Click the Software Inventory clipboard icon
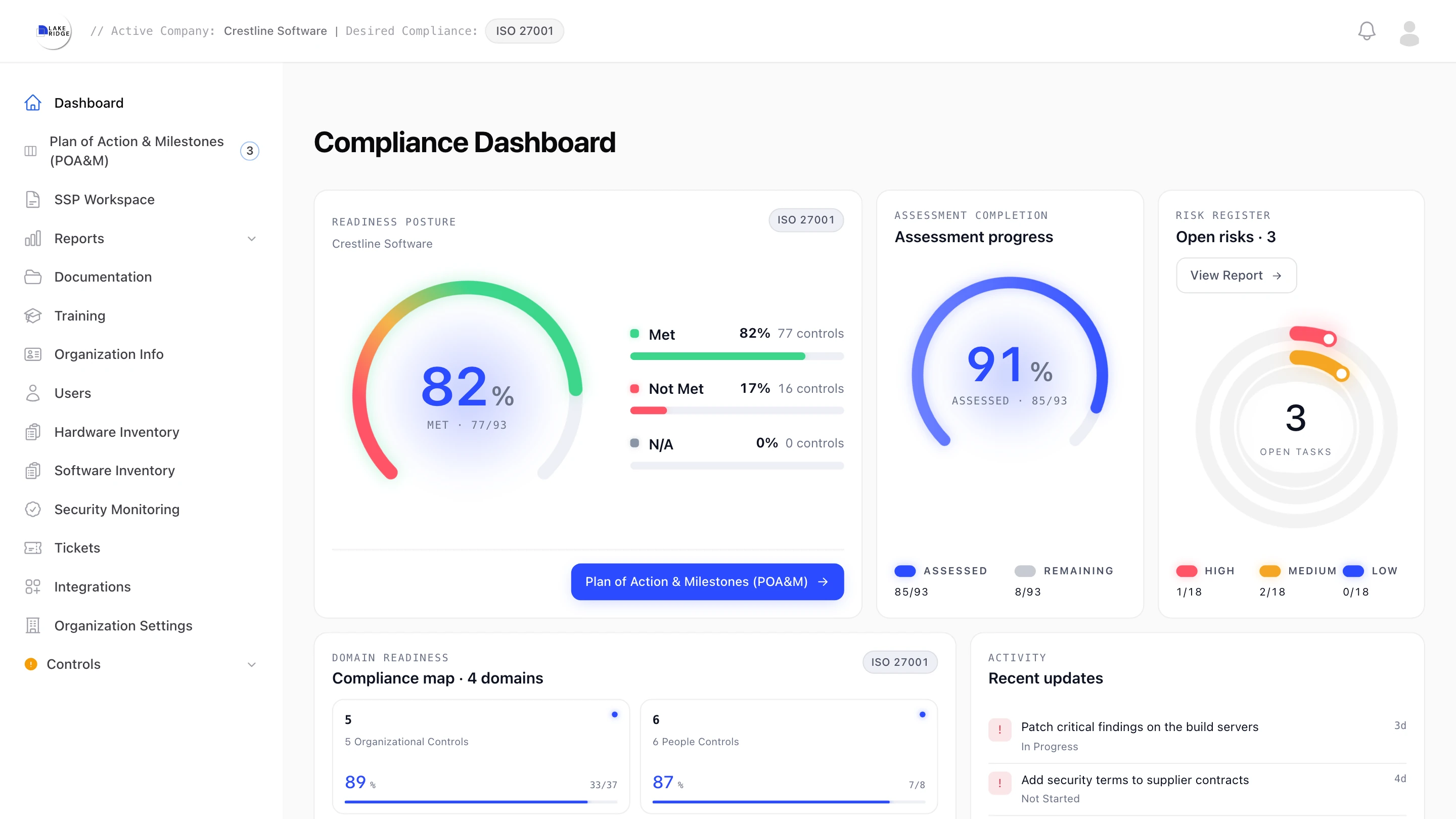1456x819 pixels. (33, 470)
